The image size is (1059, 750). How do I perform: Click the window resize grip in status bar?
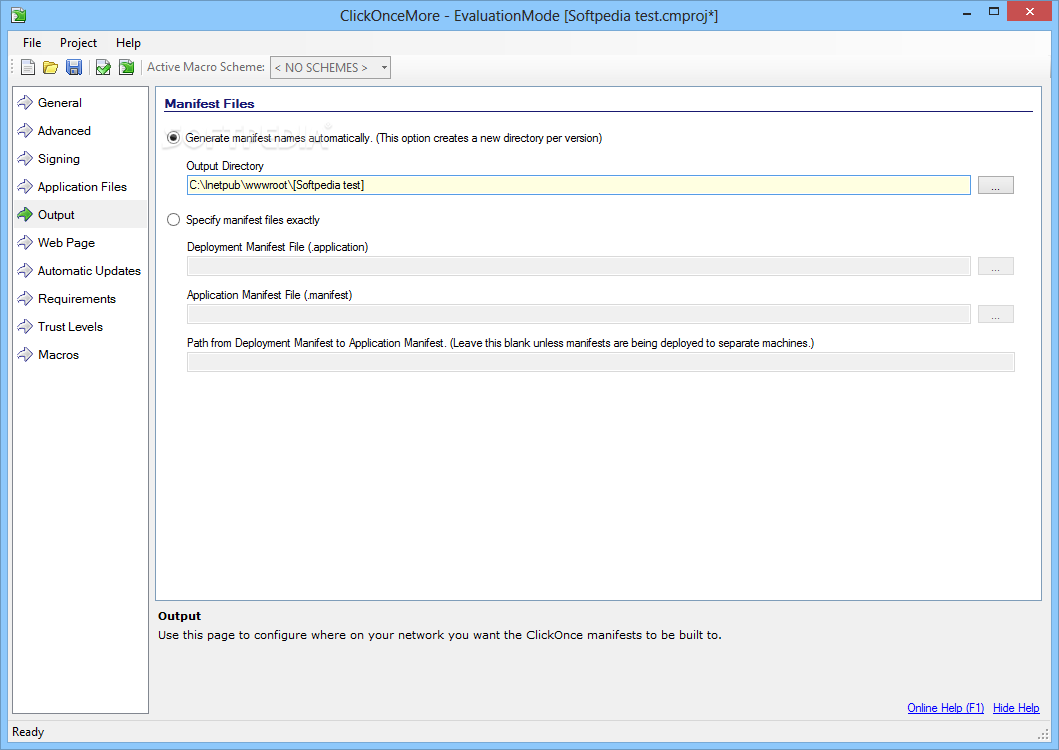1043,734
